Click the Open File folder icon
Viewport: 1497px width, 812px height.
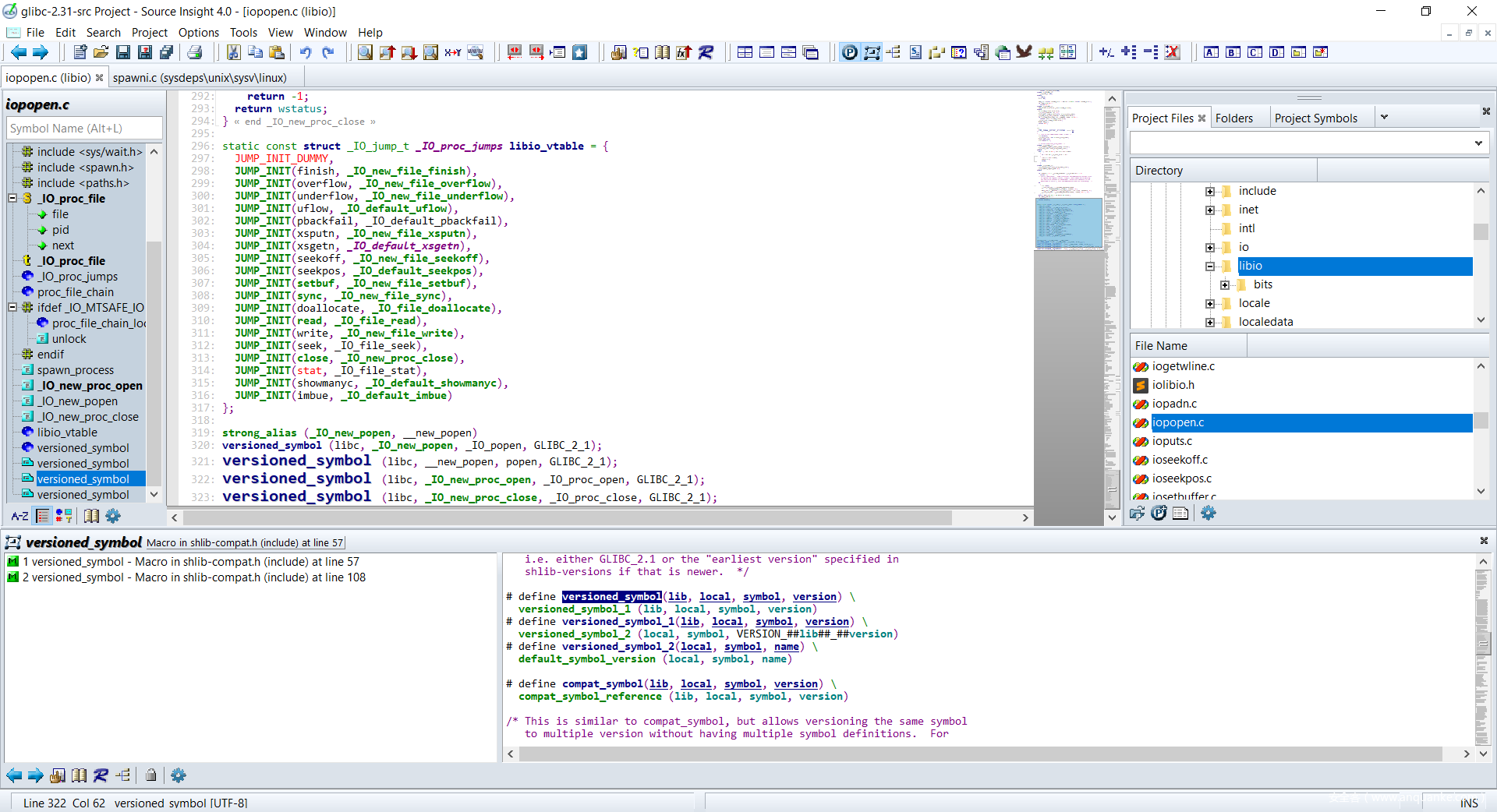point(101,52)
